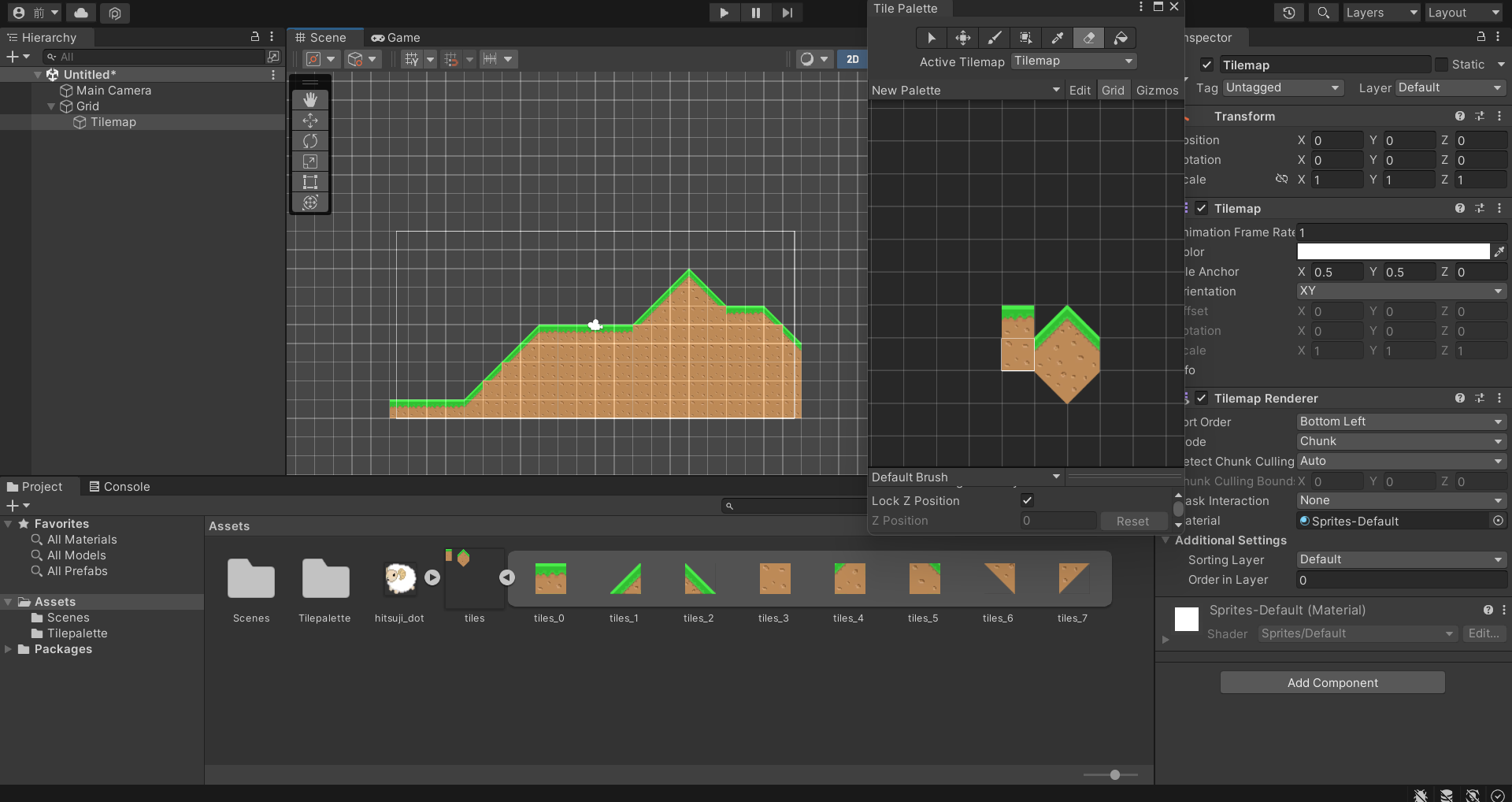Switch to the Console tab
This screenshot has height=802, width=1512.
pos(120,487)
